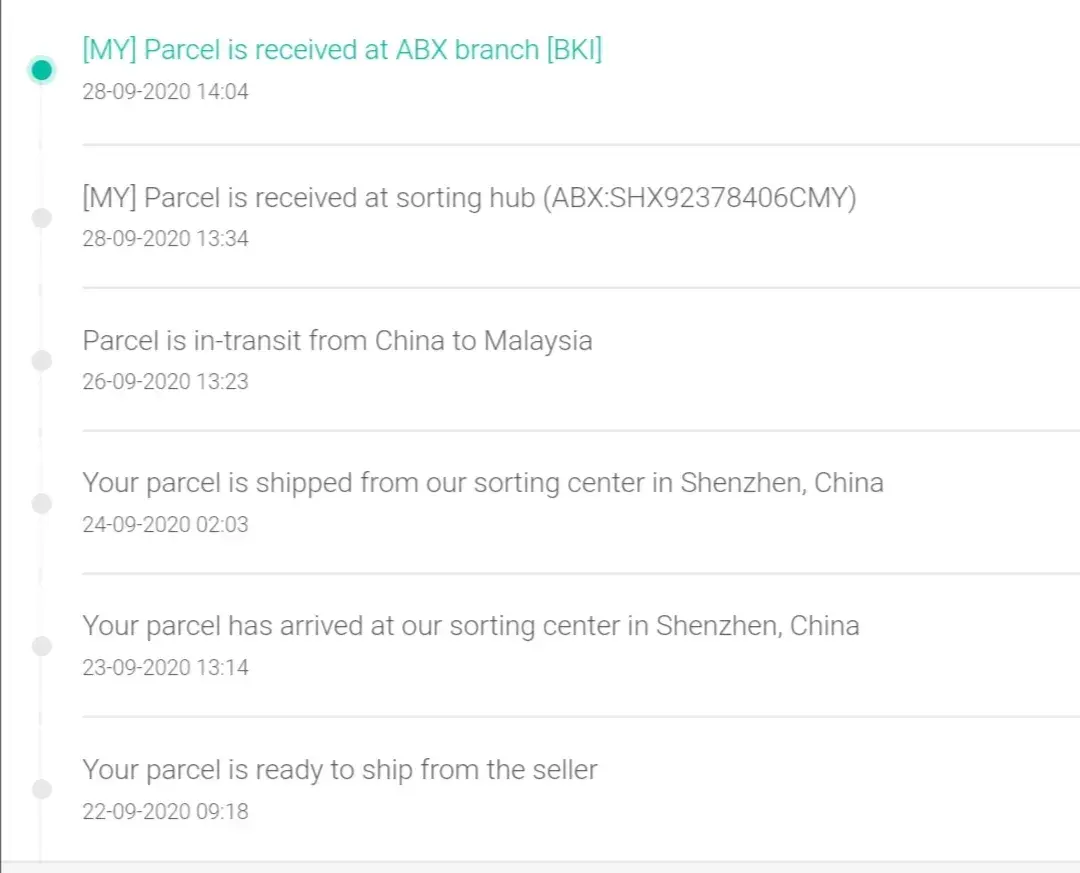The width and height of the screenshot is (1080, 873).
Task: Click the dot beside in-transit from China entry
Action: pos(41,360)
